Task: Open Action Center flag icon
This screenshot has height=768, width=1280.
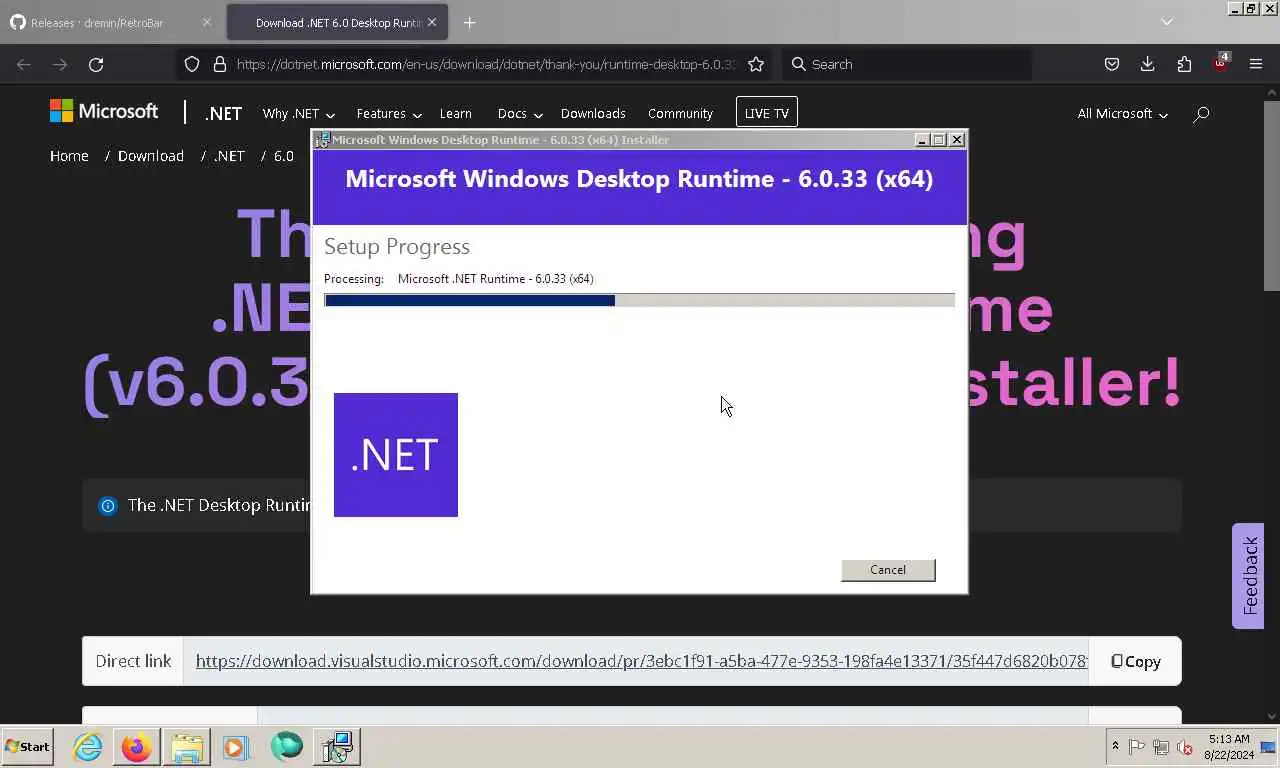Action: (1137, 747)
